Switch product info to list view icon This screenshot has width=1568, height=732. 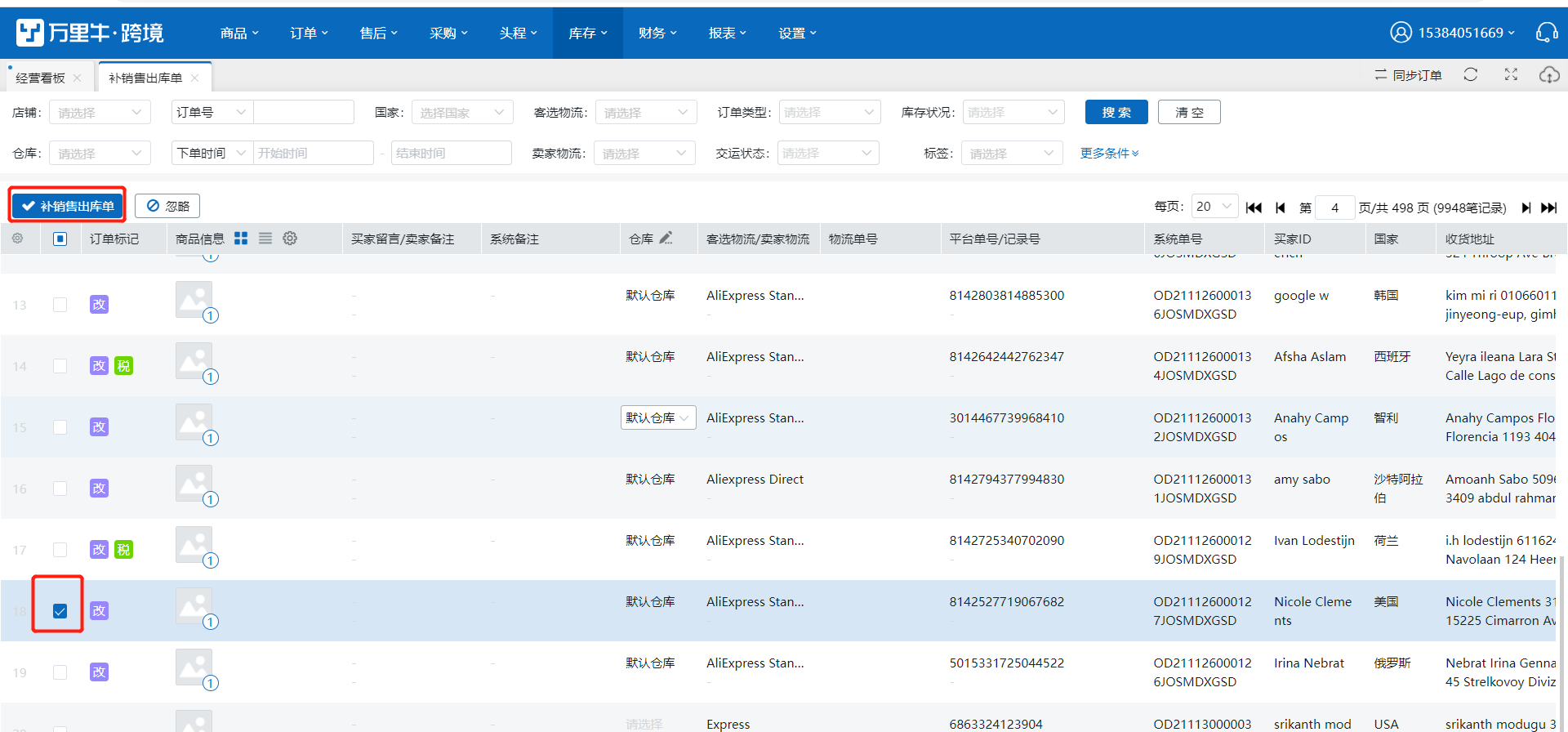coord(265,238)
